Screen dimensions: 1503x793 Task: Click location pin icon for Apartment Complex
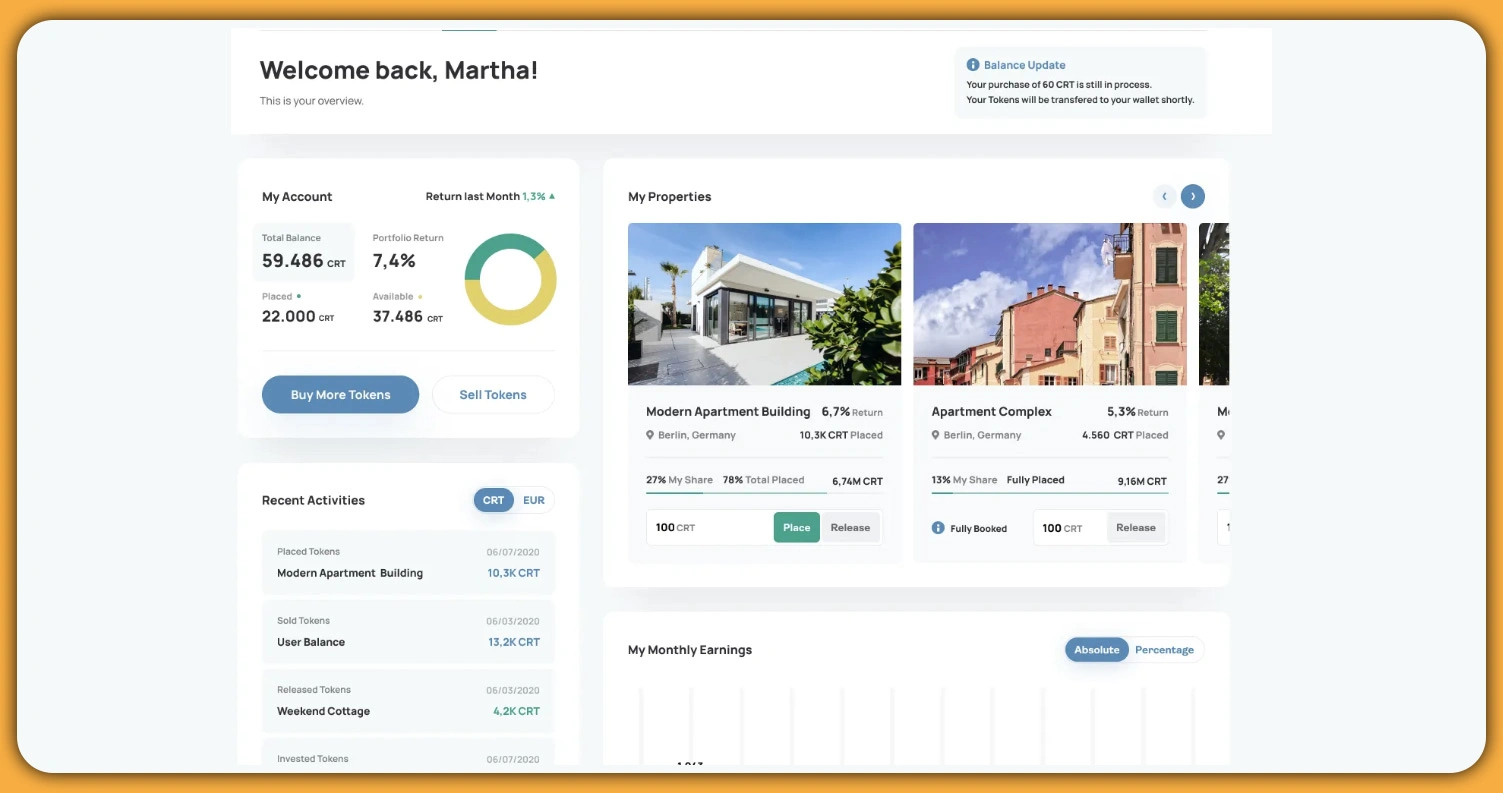(x=936, y=435)
